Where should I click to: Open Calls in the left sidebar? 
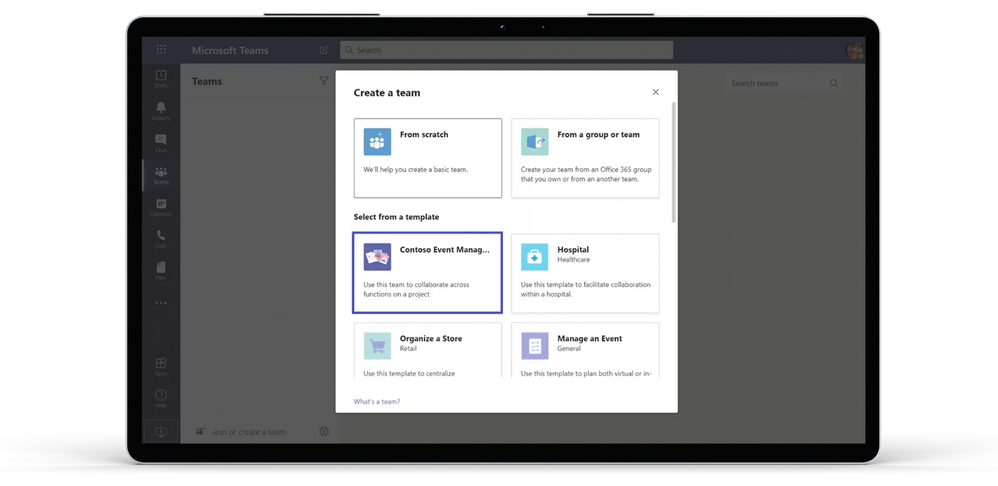click(x=161, y=239)
